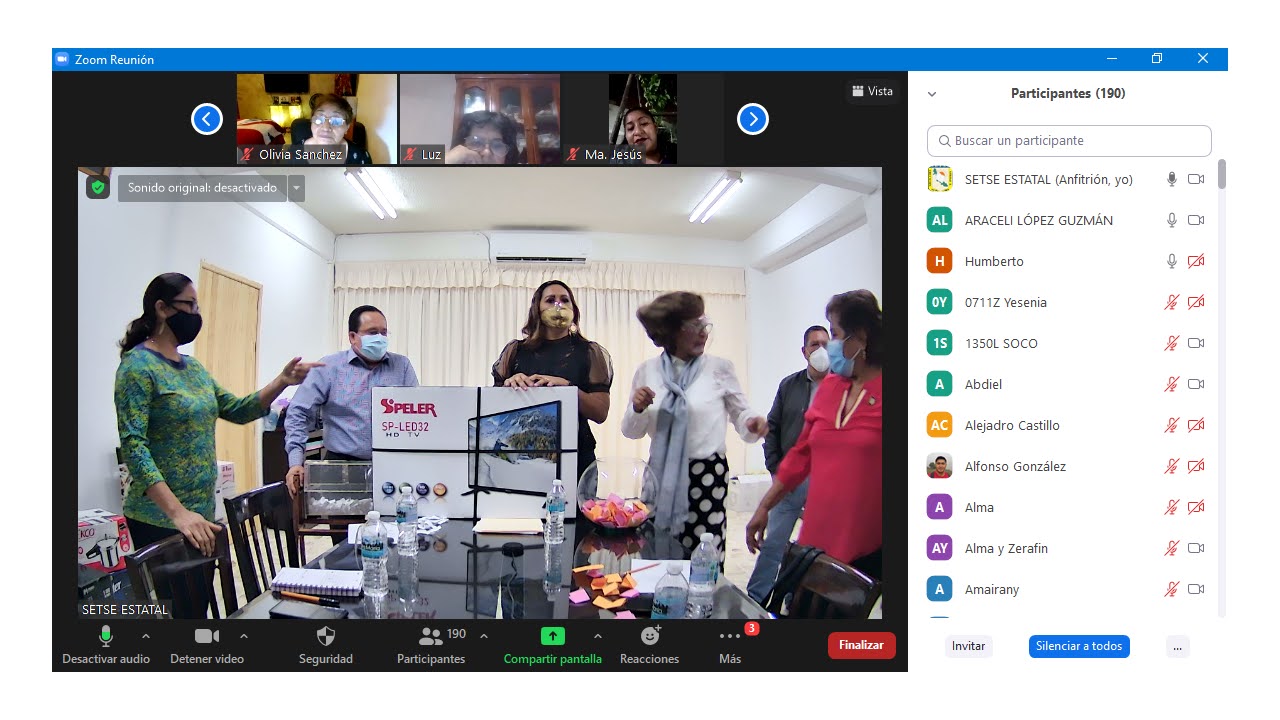The height and width of the screenshot is (720, 1280).
Task: Click Alejadro Castillo muted microphone icon
Action: (x=1172, y=425)
